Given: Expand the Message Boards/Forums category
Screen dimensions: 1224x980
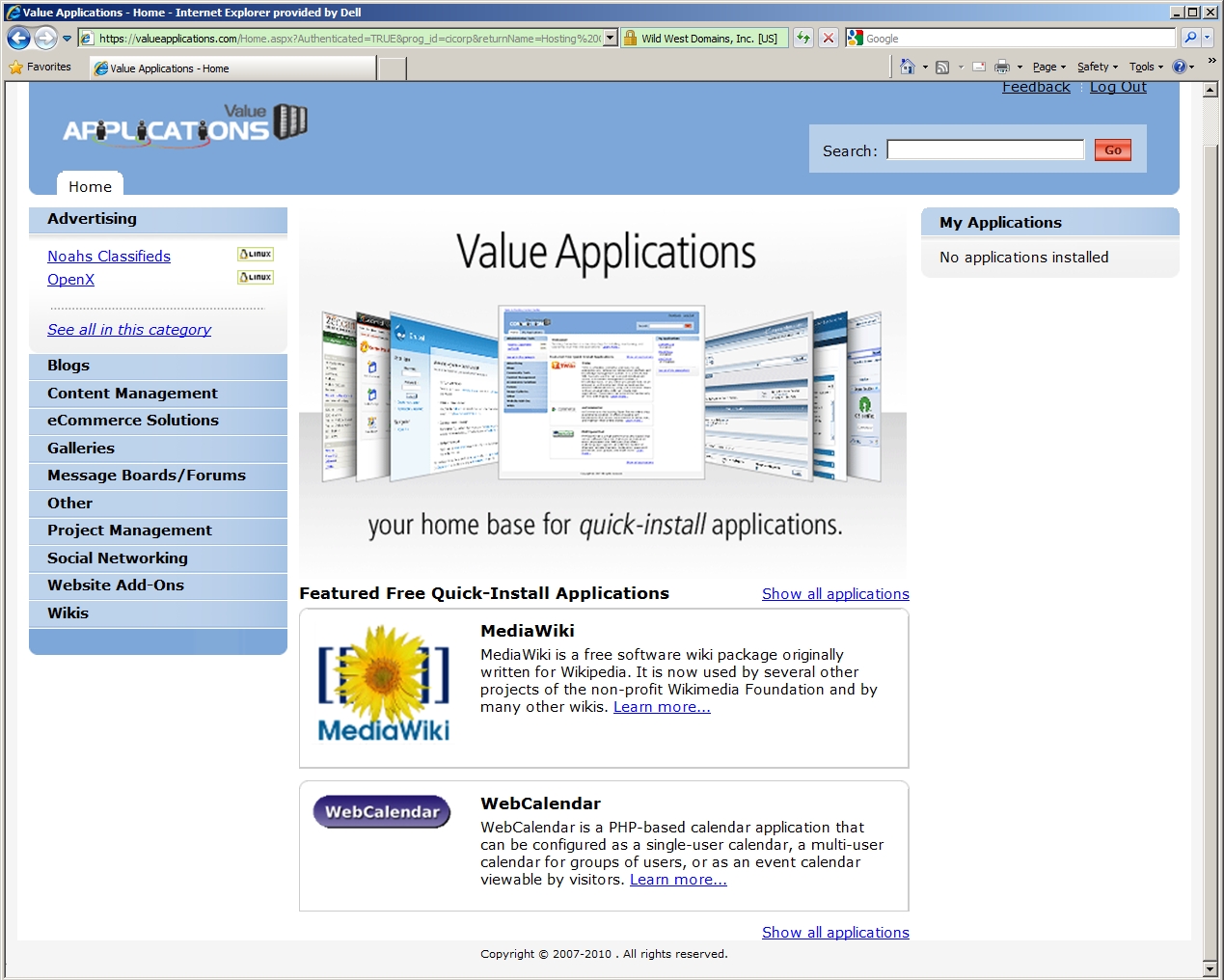Looking at the screenshot, I should click(x=158, y=476).
